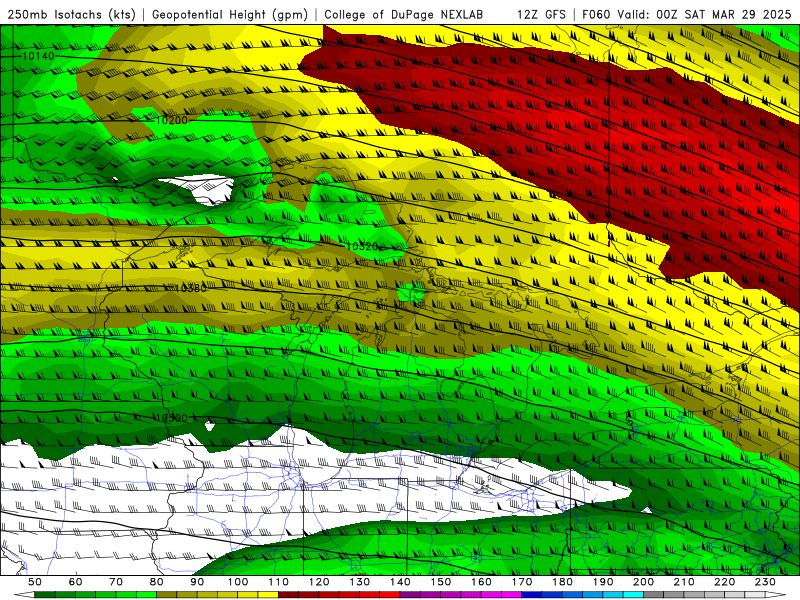Click the 10140 height contour label

click(x=38, y=56)
